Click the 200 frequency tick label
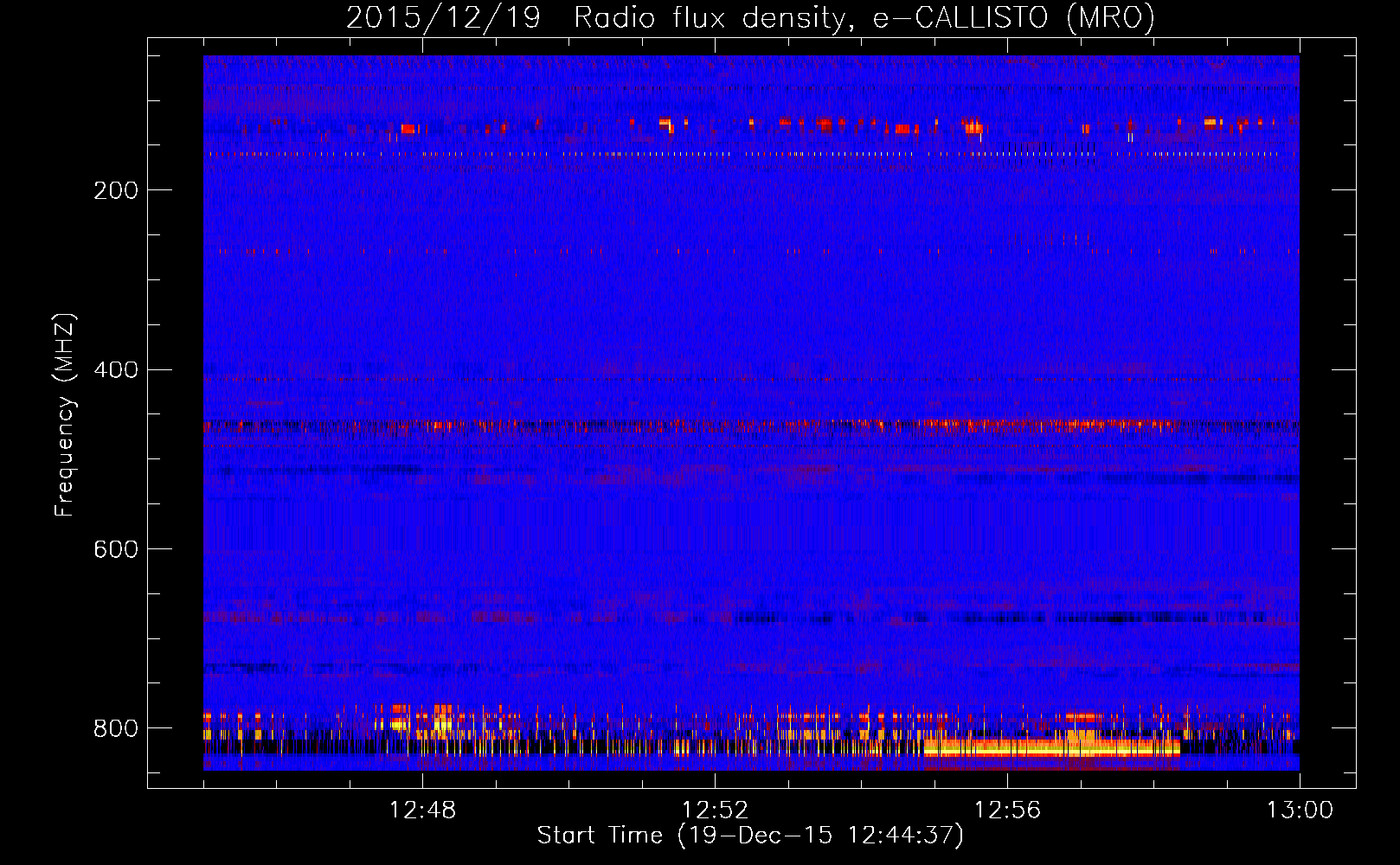The width and height of the screenshot is (1400, 865). 116,190
